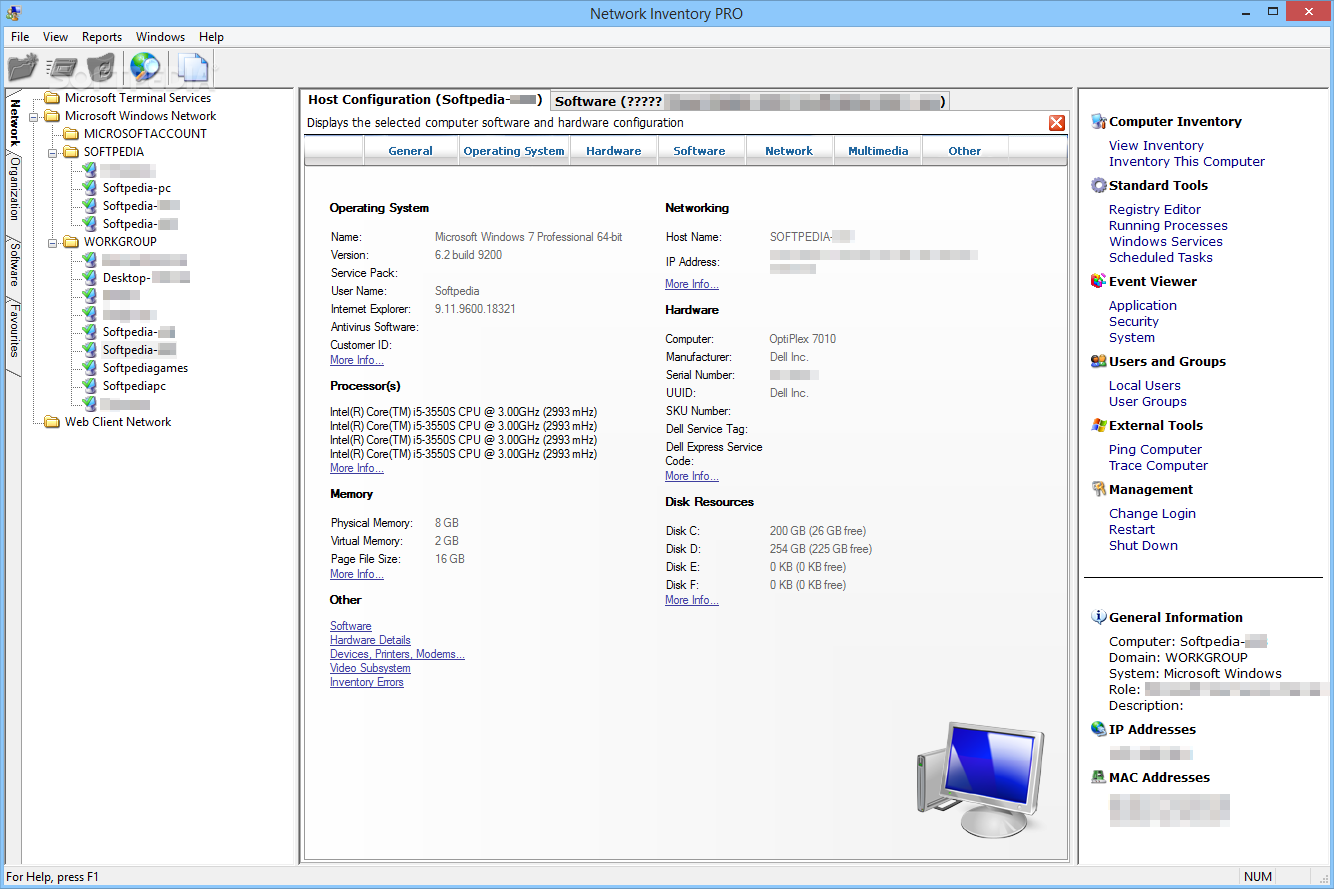Click the MAC Addresses network card icon
The height and width of the screenshot is (889, 1334).
click(x=1099, y=778)
